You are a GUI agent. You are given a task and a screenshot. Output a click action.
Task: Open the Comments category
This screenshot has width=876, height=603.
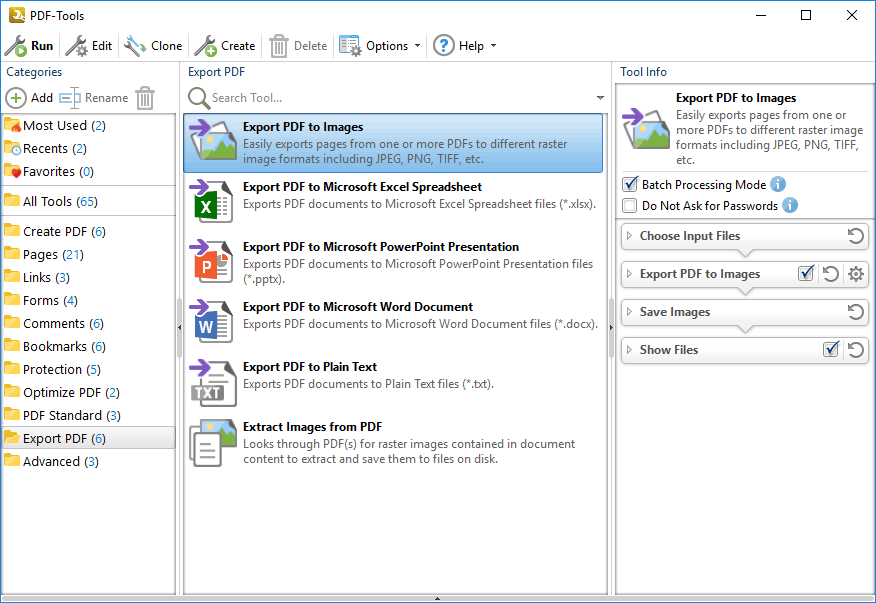point(88,323)
